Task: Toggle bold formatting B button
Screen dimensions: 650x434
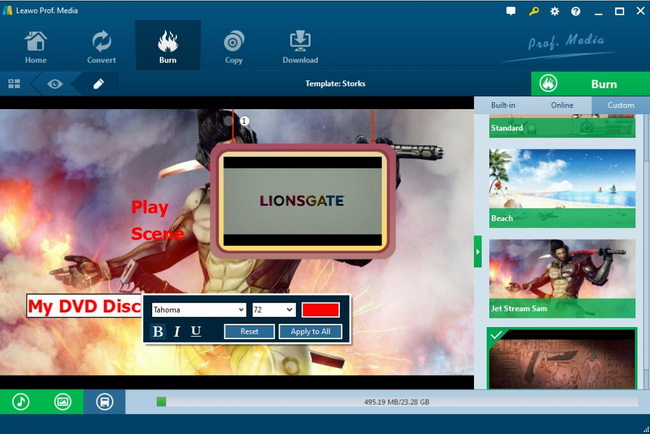Action: (x=158, y=332)
